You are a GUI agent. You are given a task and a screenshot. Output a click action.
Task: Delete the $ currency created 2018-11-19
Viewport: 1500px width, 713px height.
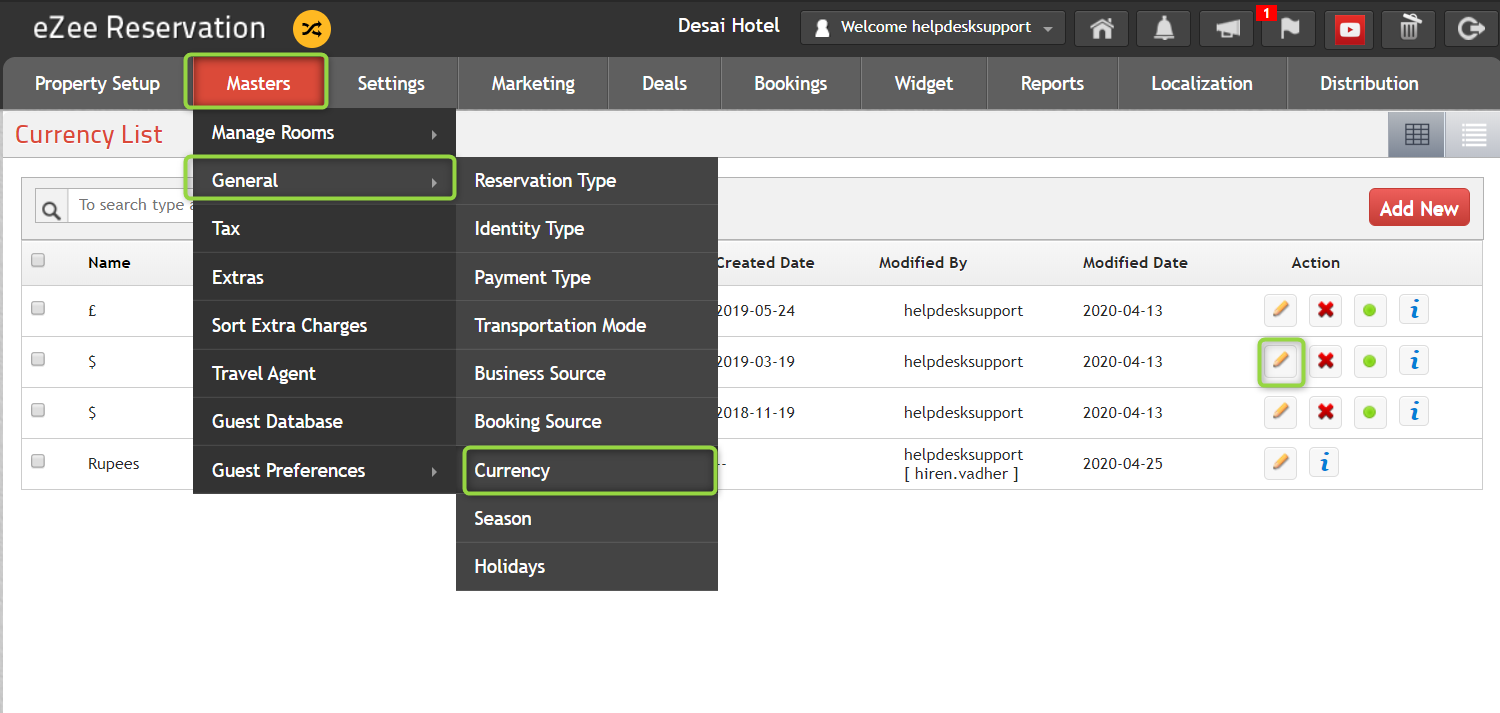(1325, 411)
